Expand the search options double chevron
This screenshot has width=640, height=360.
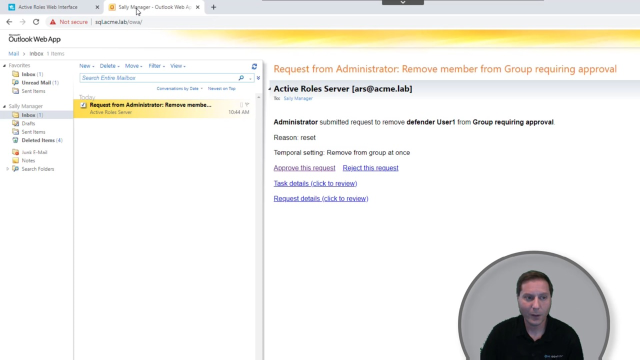pyautogui.click(x=258, y=78)
